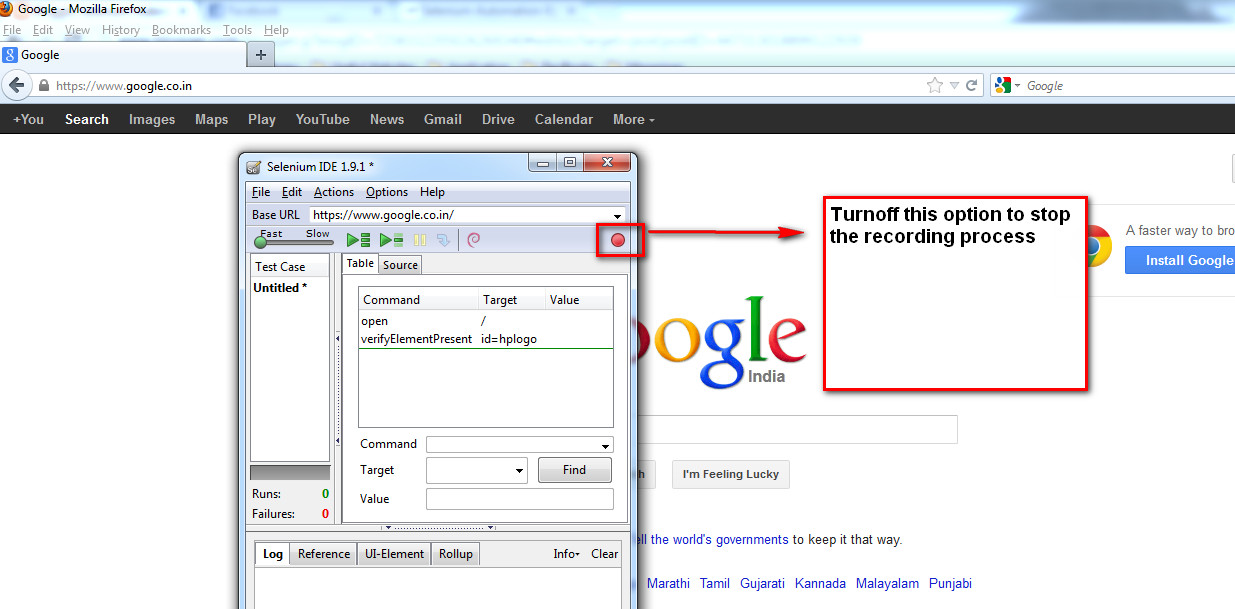Click the Find button
This screenshot has height=609, width=1235.
point(574,470)
